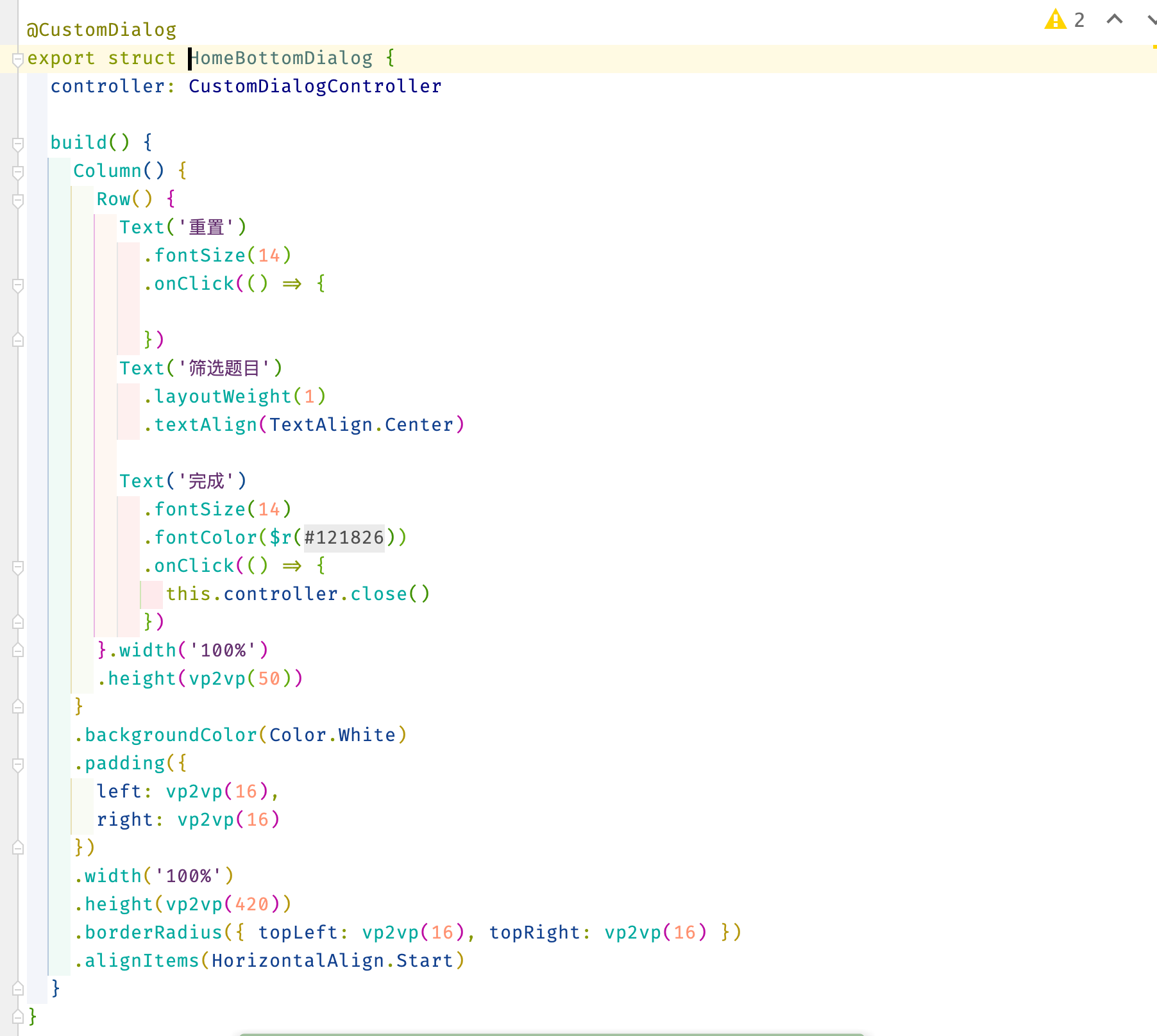Click the HomeBottomDialog struct name
The width and height of the screenshot is (1157, 1036).
pos(281,58)
